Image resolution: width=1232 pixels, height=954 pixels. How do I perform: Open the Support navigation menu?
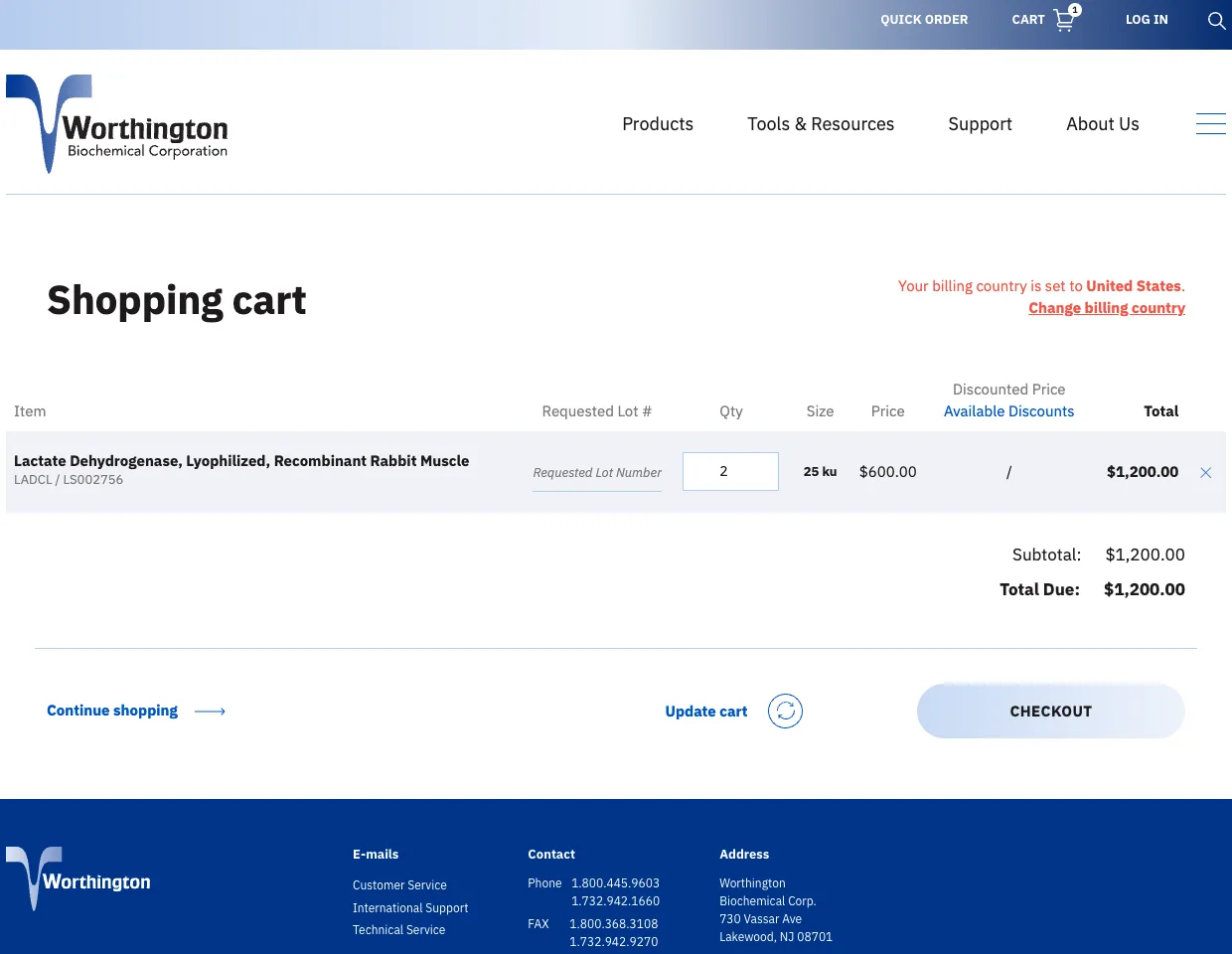tap(980, 123)
